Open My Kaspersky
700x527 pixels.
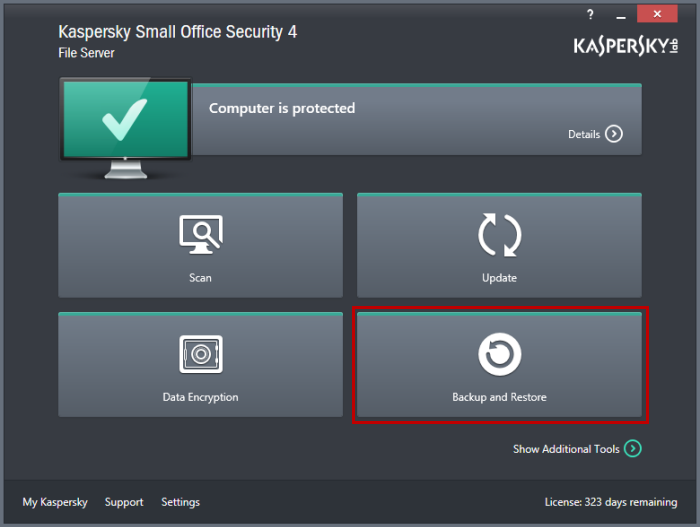[55, 502]
